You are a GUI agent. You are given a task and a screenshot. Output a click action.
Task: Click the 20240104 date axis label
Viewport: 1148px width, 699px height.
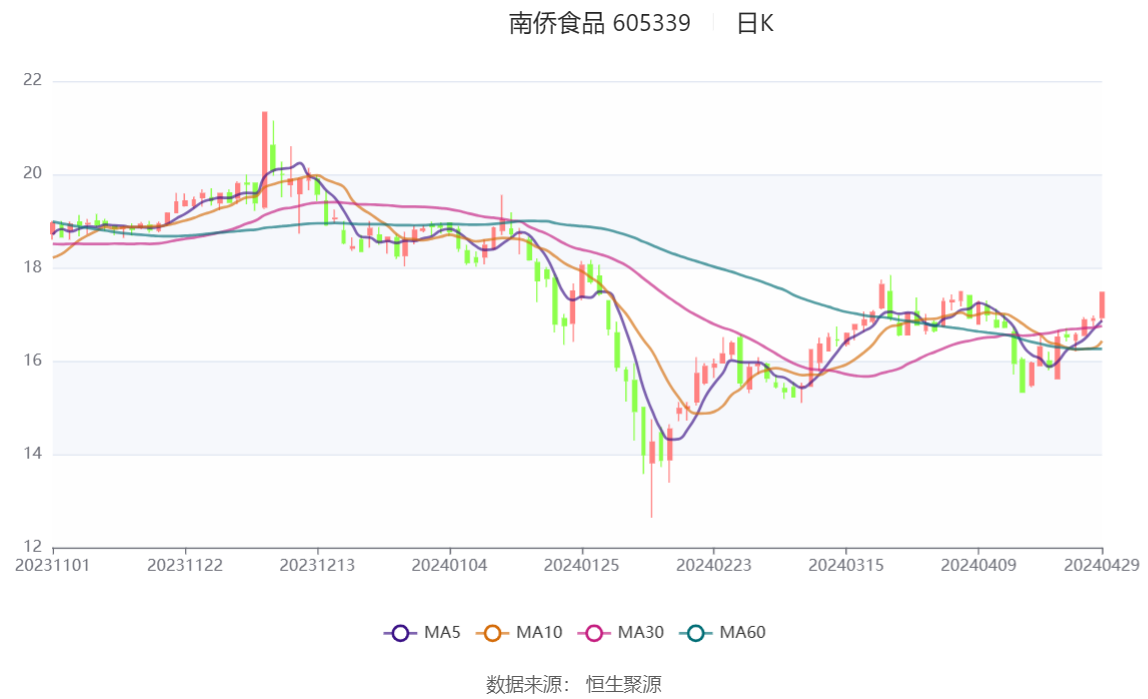[449, 565]
